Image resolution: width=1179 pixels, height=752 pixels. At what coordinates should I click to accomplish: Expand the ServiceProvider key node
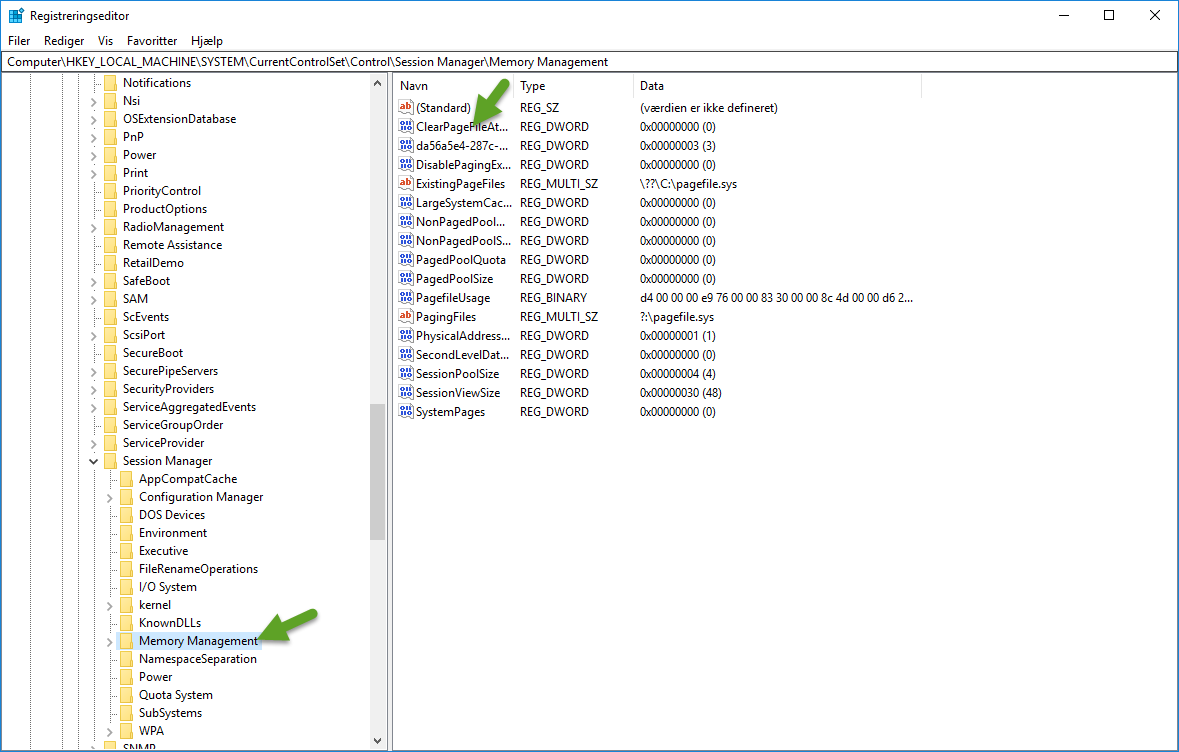coord(93,444)
